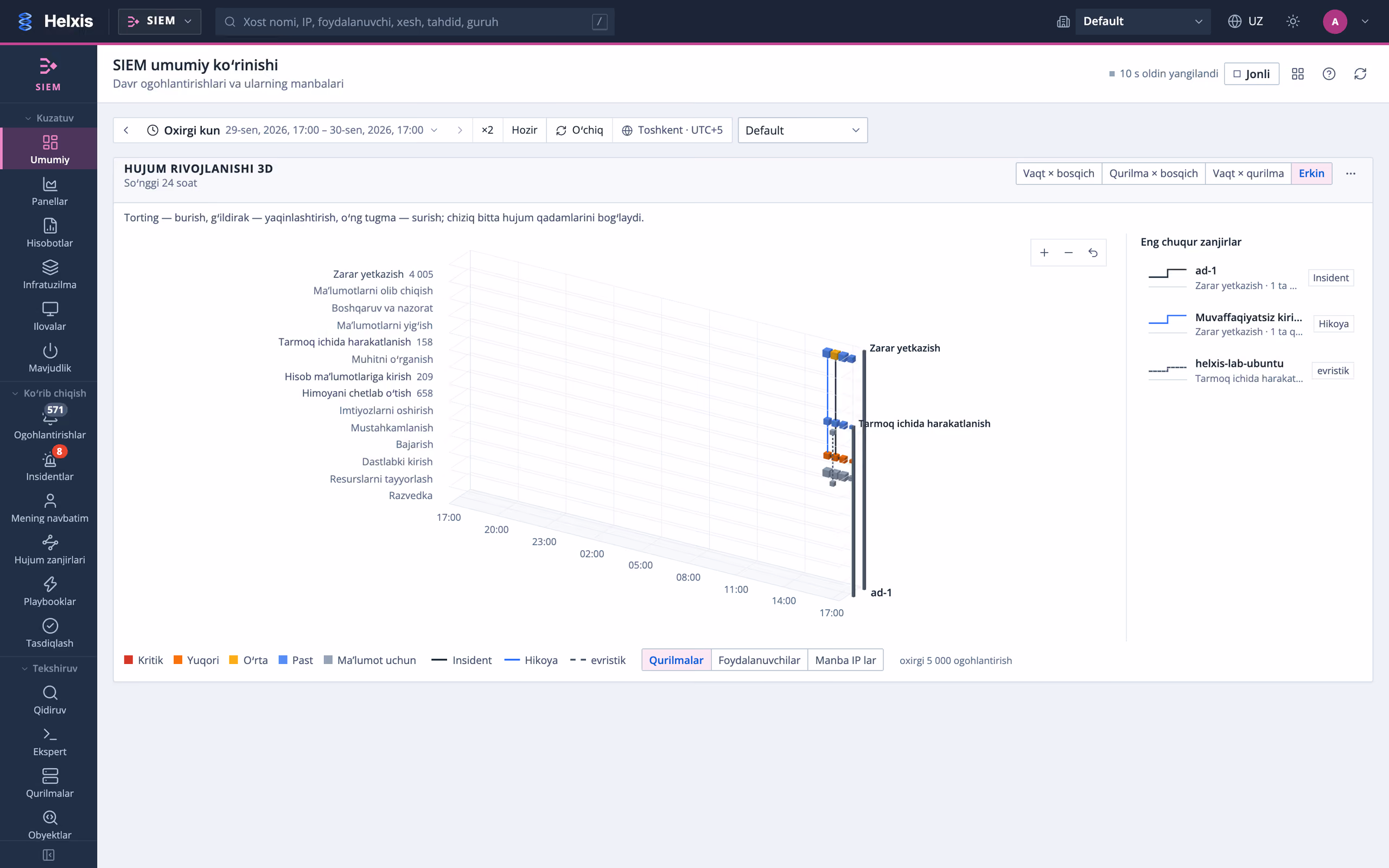This screenshot has width=1389, height=868.
Task: Reset the 3D chart view
Action: pyautogui.click(x=1093, y=253)
